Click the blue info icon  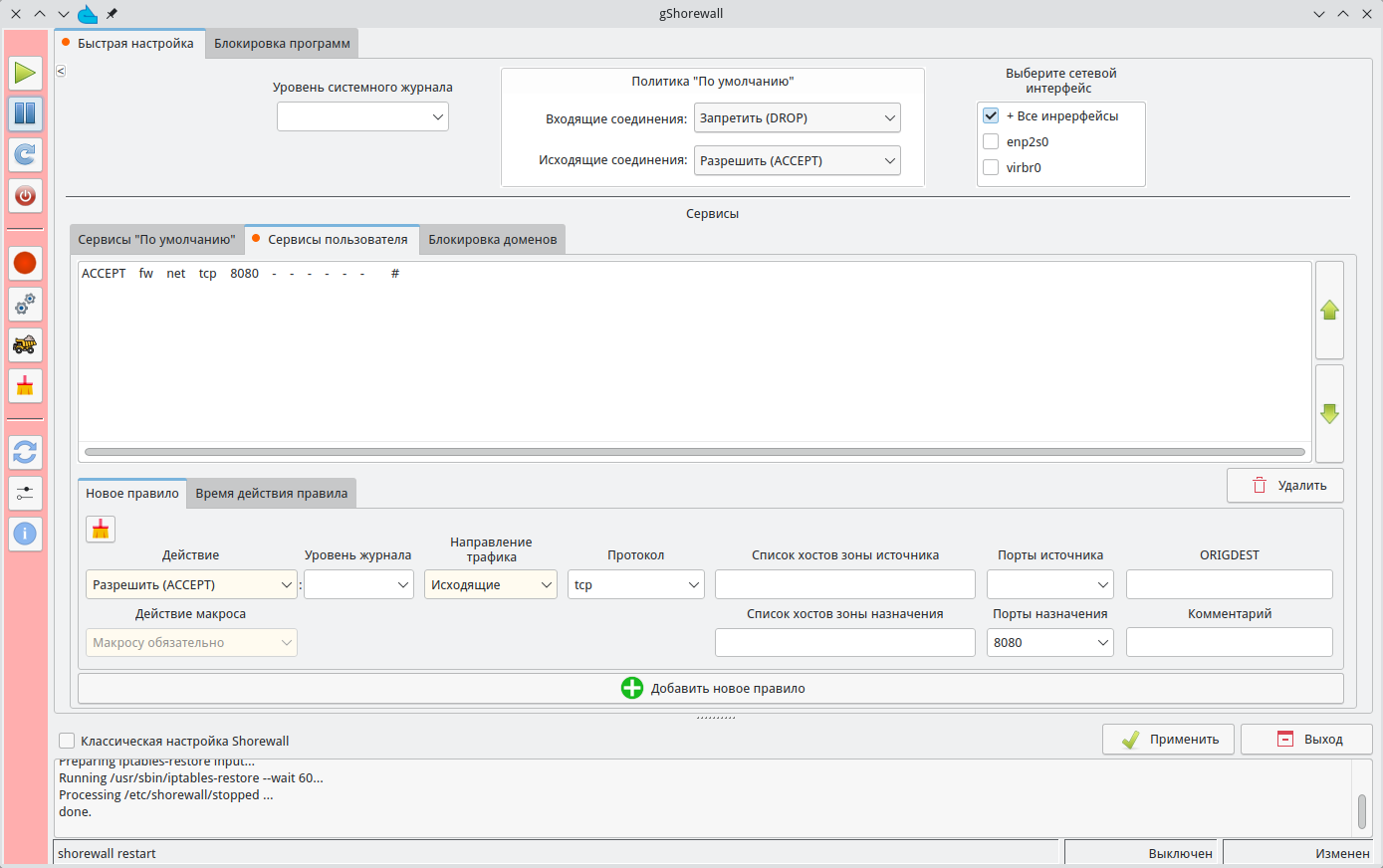tap(25, 534)
